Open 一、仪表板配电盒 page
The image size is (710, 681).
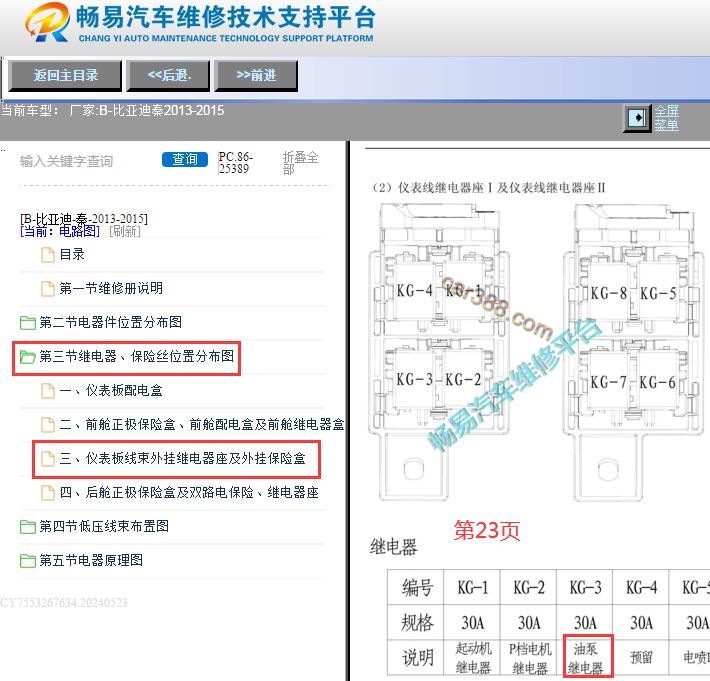pos(111,390)
